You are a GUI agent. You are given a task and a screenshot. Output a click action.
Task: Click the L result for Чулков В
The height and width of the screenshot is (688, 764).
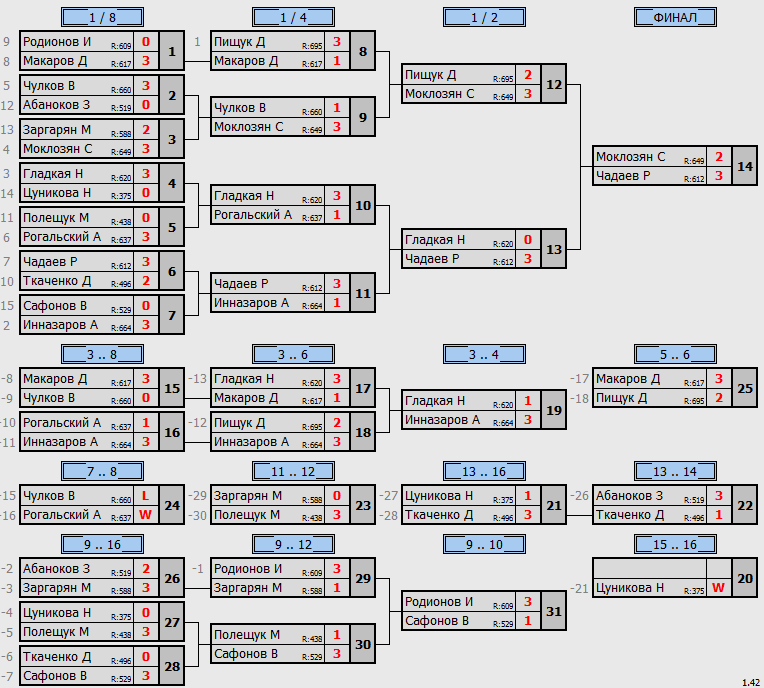pyautogui.click(x=146, y=496)
